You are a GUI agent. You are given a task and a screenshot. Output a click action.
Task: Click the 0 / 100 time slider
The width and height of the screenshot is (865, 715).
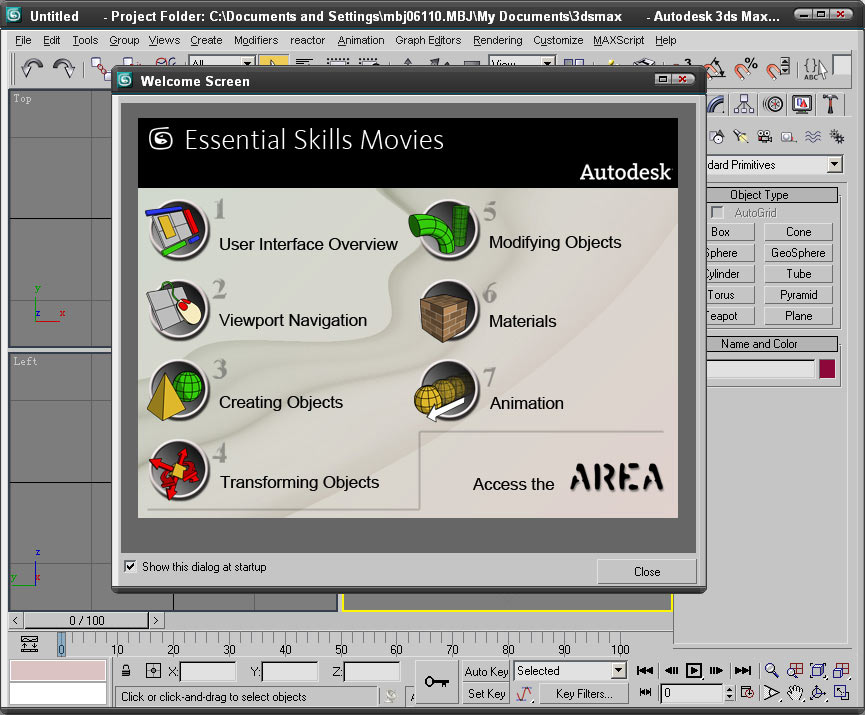pos(87,621)
